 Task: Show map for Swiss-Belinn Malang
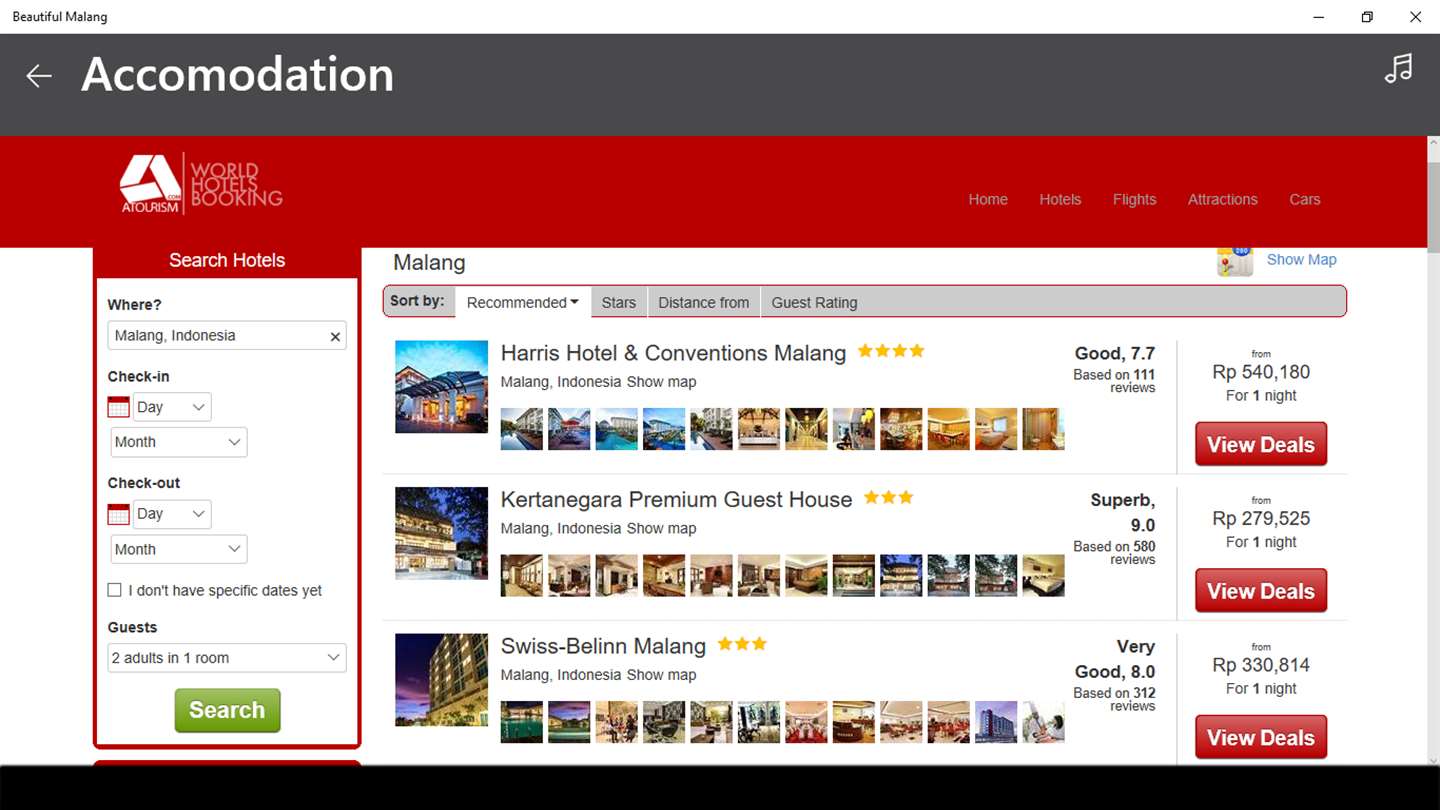tap(661, 675)
